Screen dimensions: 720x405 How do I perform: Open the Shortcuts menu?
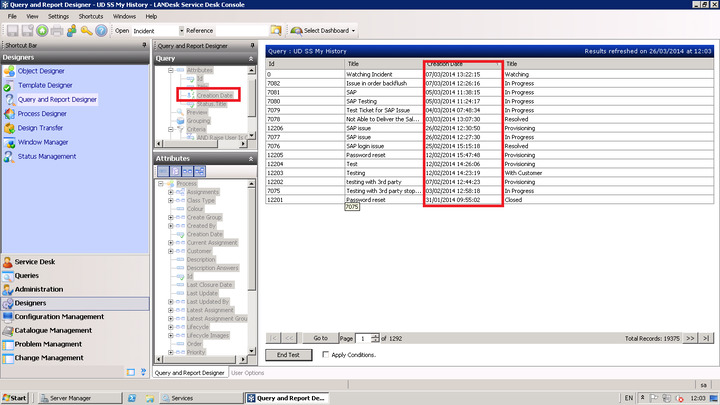pos(90,17)
